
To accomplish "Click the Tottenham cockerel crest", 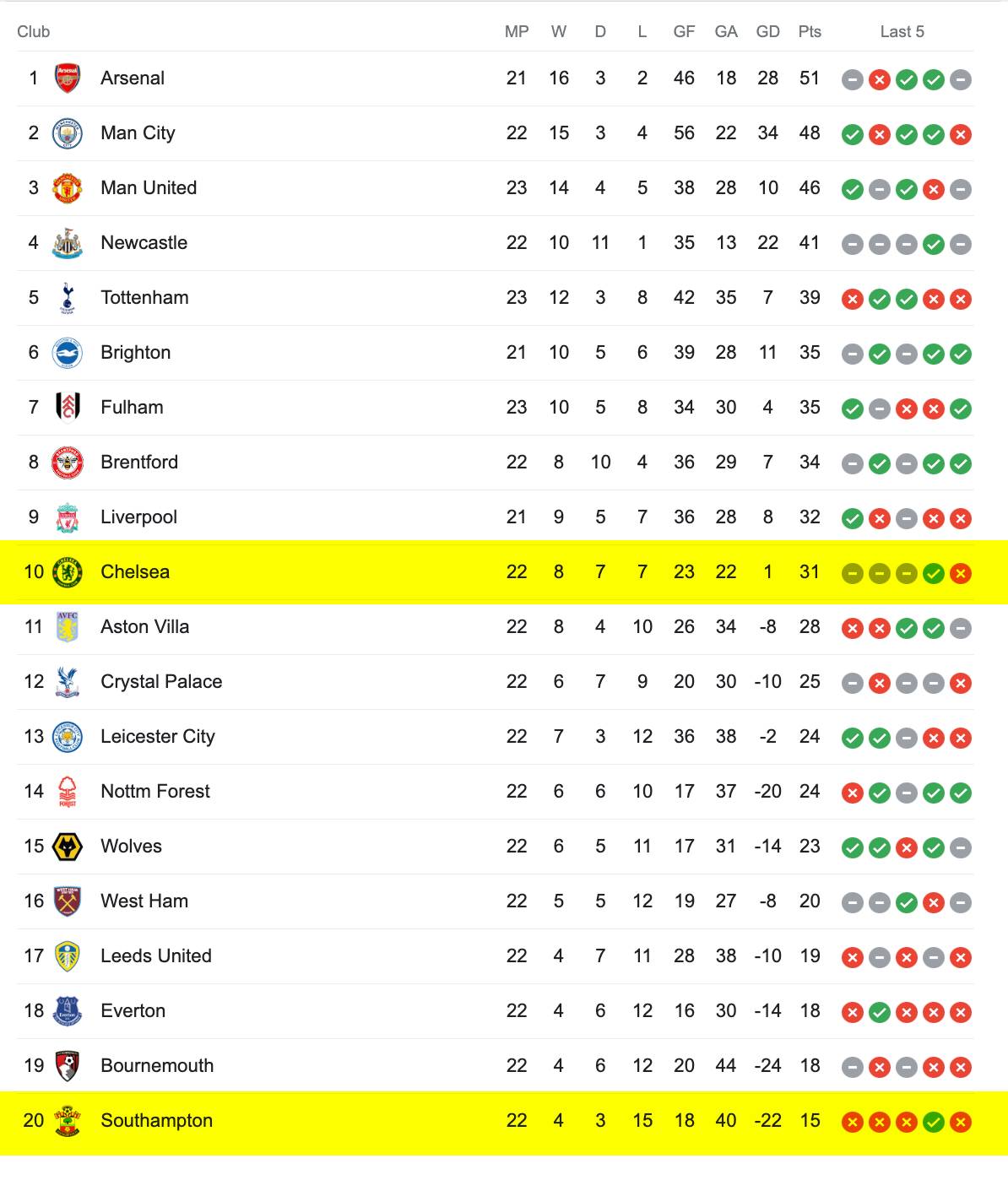I will point(68,298).
